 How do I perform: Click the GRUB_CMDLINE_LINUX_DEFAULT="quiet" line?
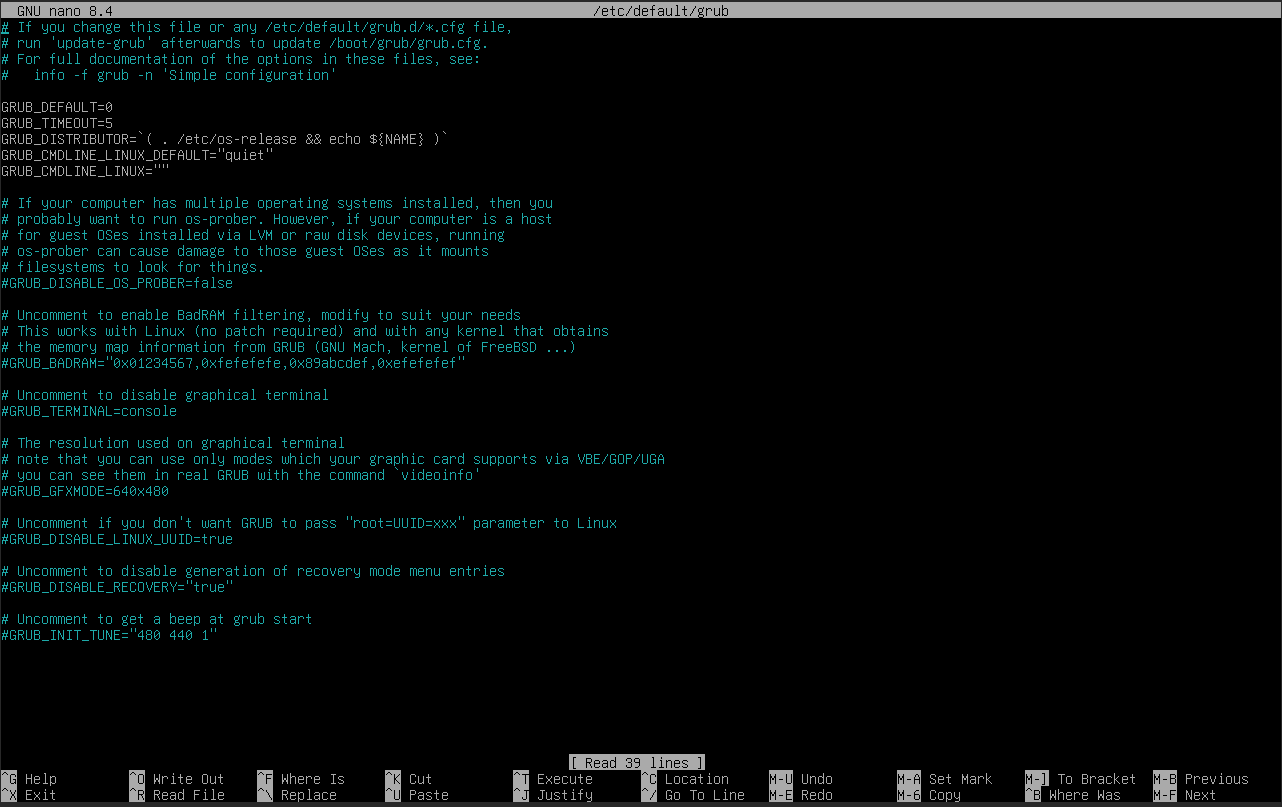pos(137,155)
